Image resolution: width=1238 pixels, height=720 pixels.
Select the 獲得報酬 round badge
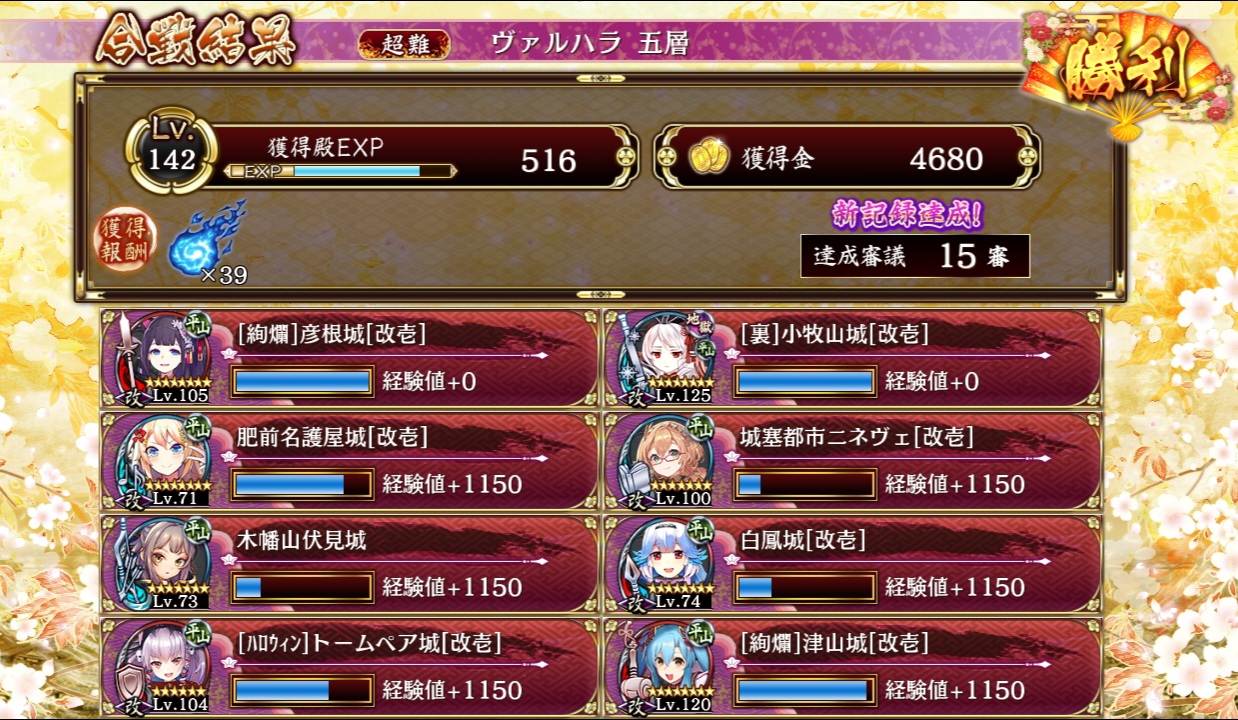pyautogui.click(x=125, y=240)
